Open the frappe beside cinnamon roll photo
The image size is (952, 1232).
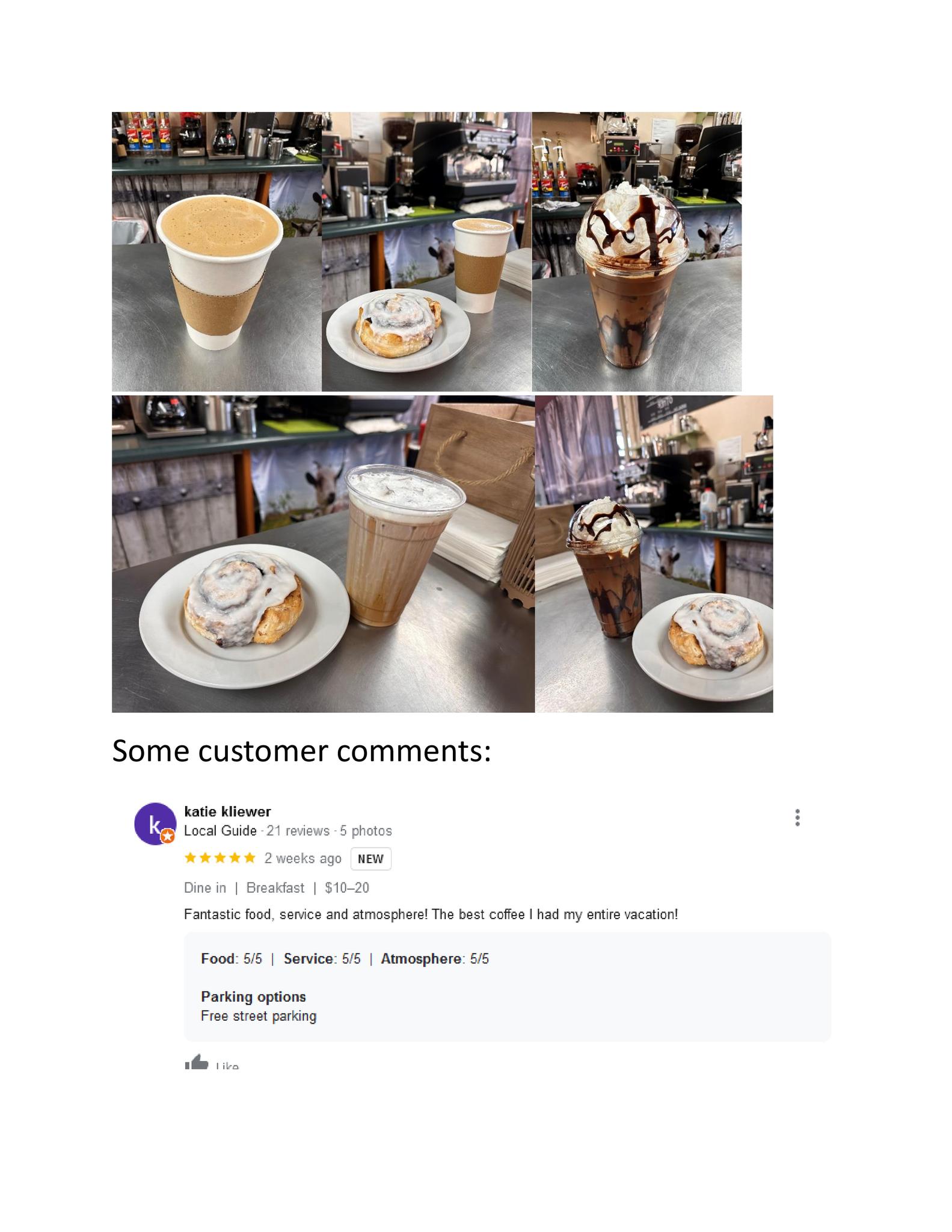[654, 554]
